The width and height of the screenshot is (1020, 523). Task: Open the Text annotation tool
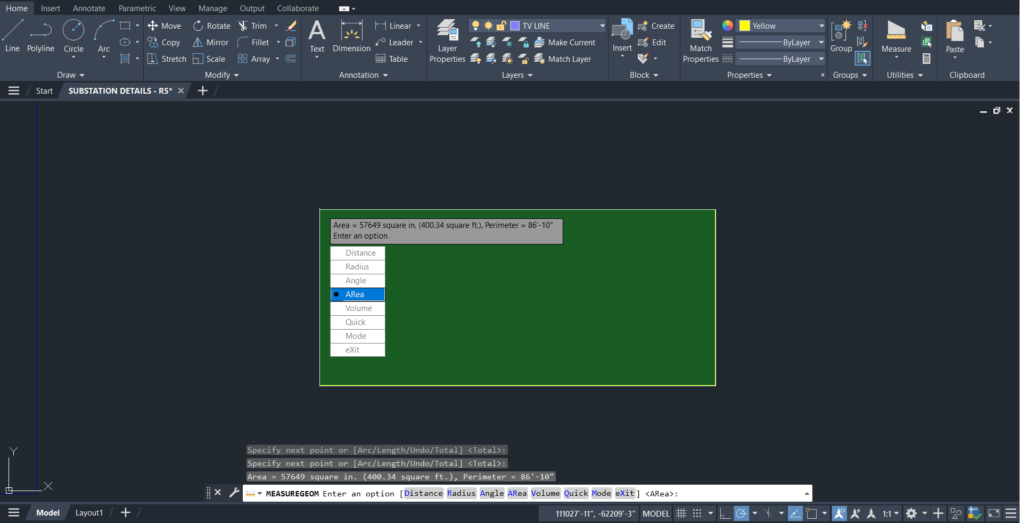point(317,37)
